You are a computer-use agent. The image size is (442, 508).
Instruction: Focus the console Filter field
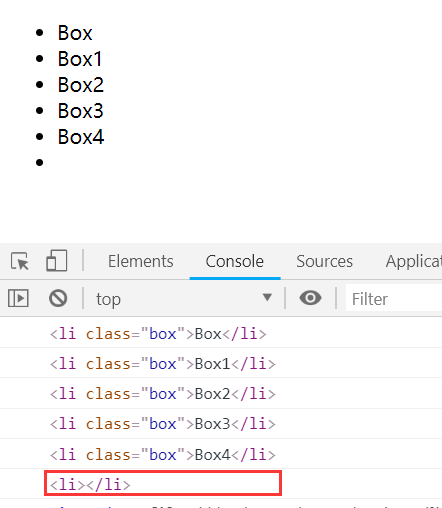(394, 299)
